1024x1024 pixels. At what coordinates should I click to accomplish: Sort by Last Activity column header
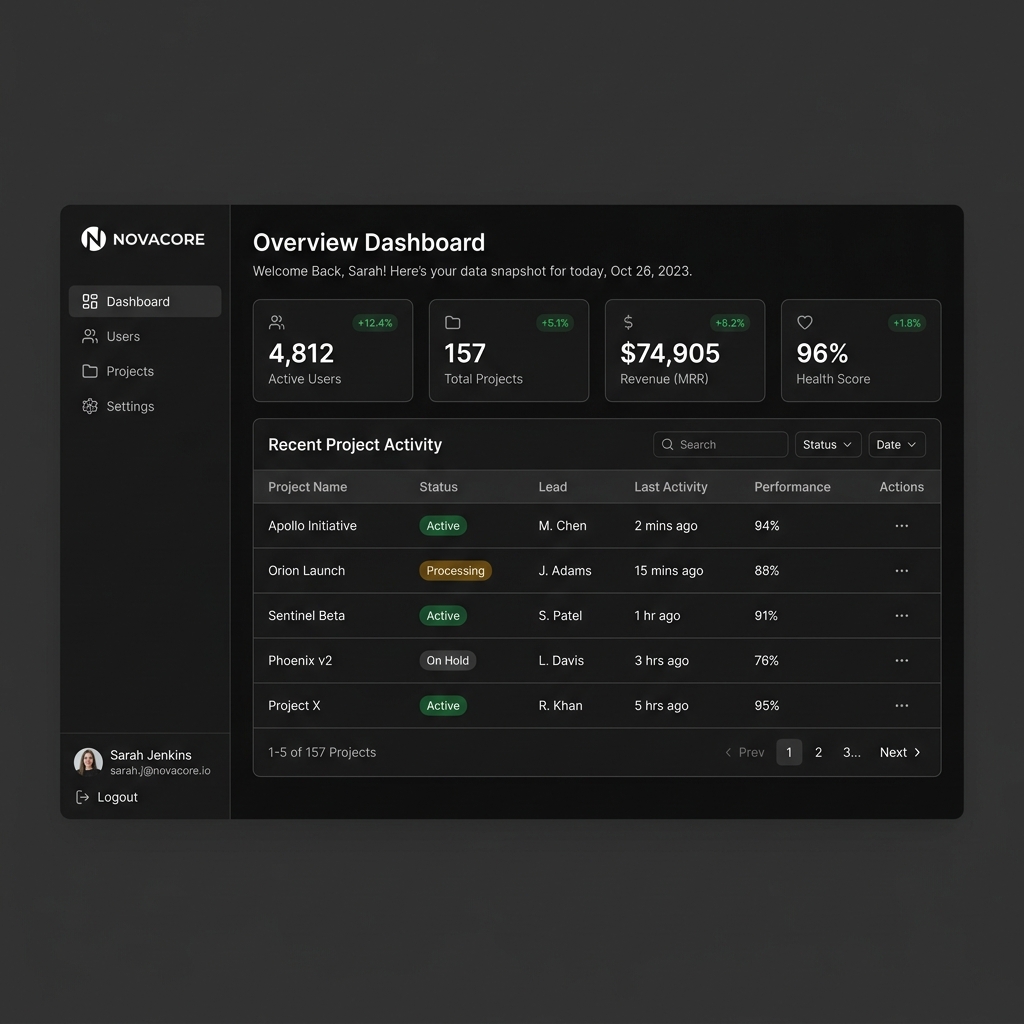pos(671,487)
